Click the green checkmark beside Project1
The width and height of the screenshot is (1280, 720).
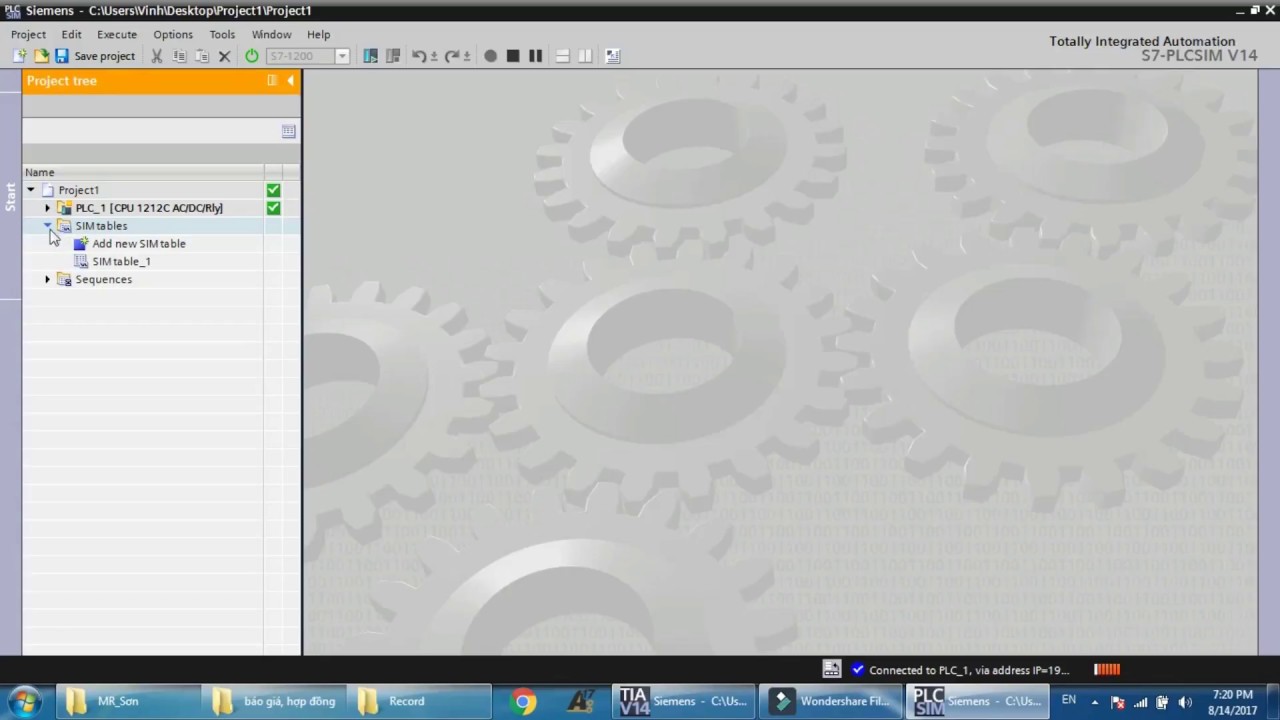pyautogui.click(x=273, y=190)
